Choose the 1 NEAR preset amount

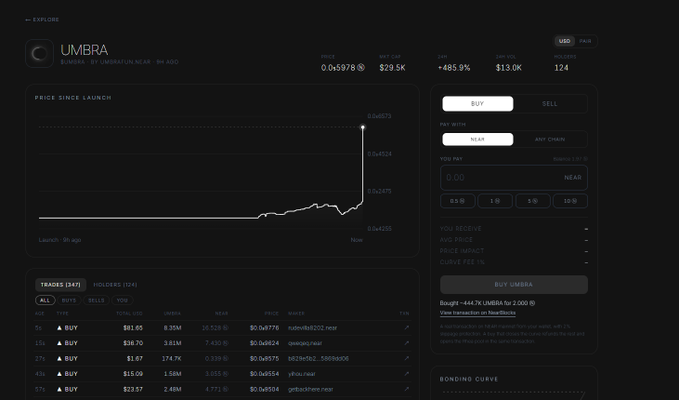(495, 201)
